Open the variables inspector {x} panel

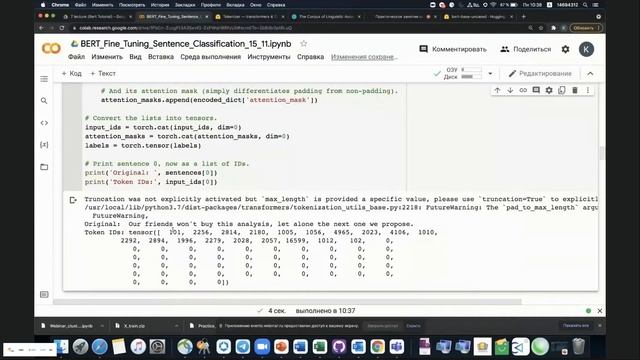pyautogui.click(x=44, y=145)
